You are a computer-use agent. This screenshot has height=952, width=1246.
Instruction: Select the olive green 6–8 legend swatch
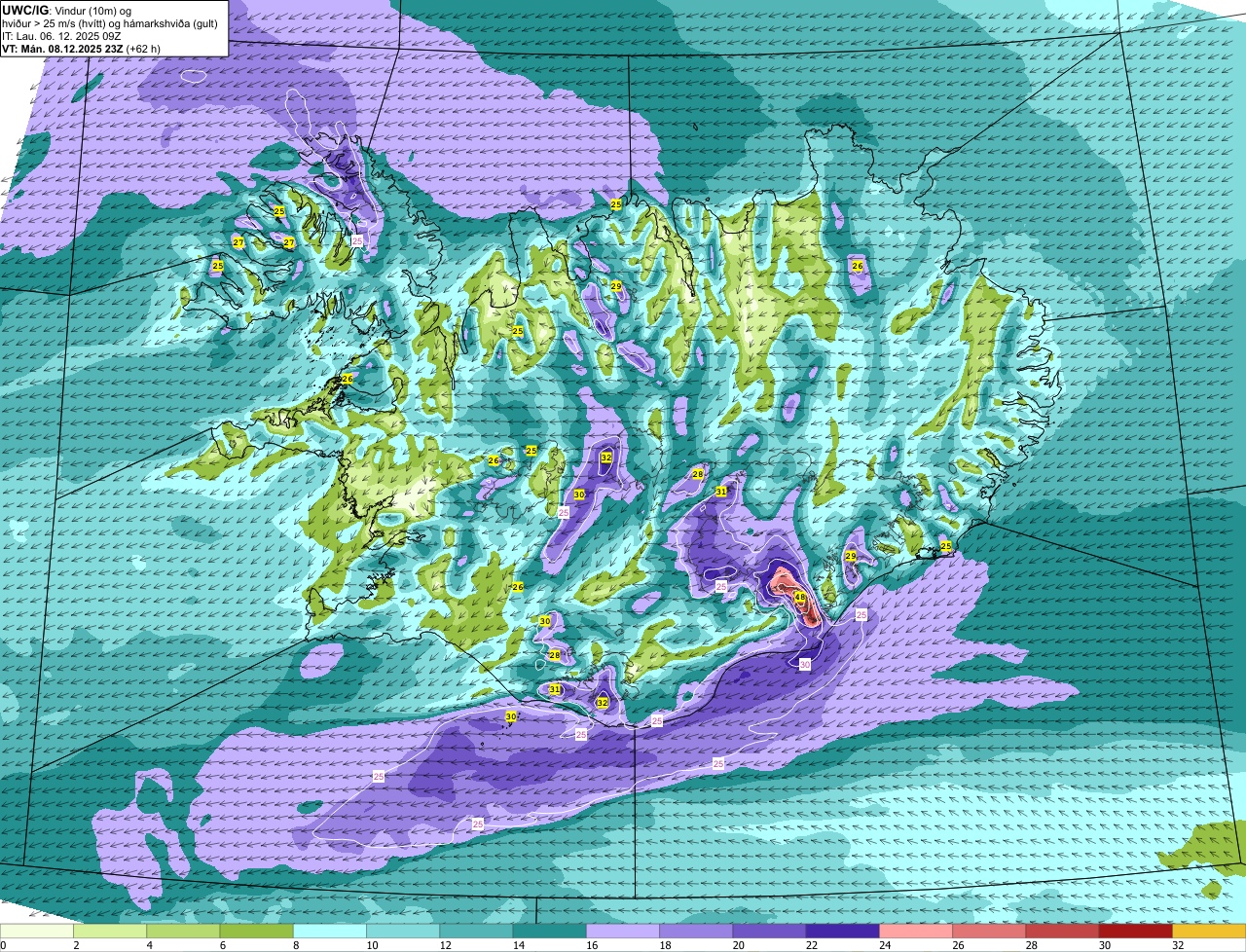coord(257,931)
